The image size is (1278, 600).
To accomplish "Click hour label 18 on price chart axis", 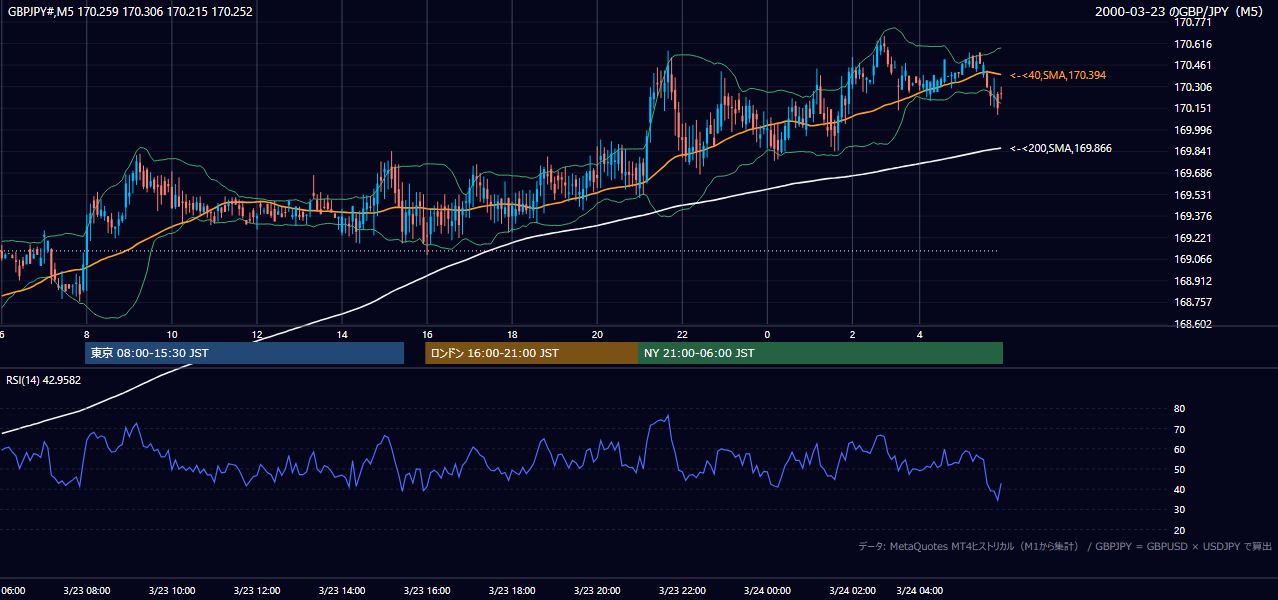I will tap(512, 334).
